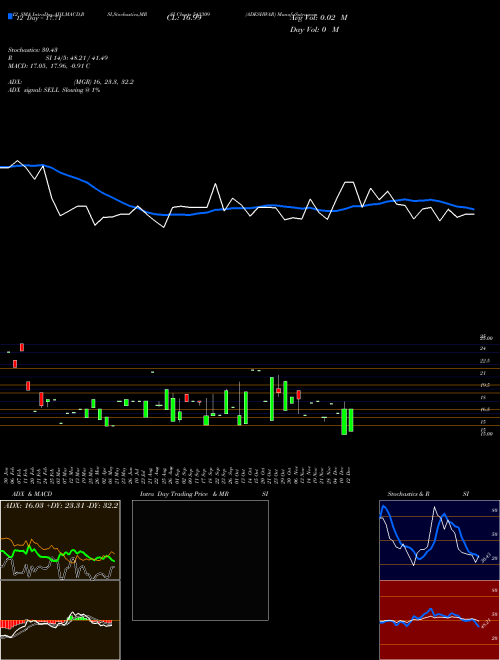This screenshot has width=500, height=660.
Task: Click the 'Stochastics & R' panel title
Action: (x=409, y=494)
